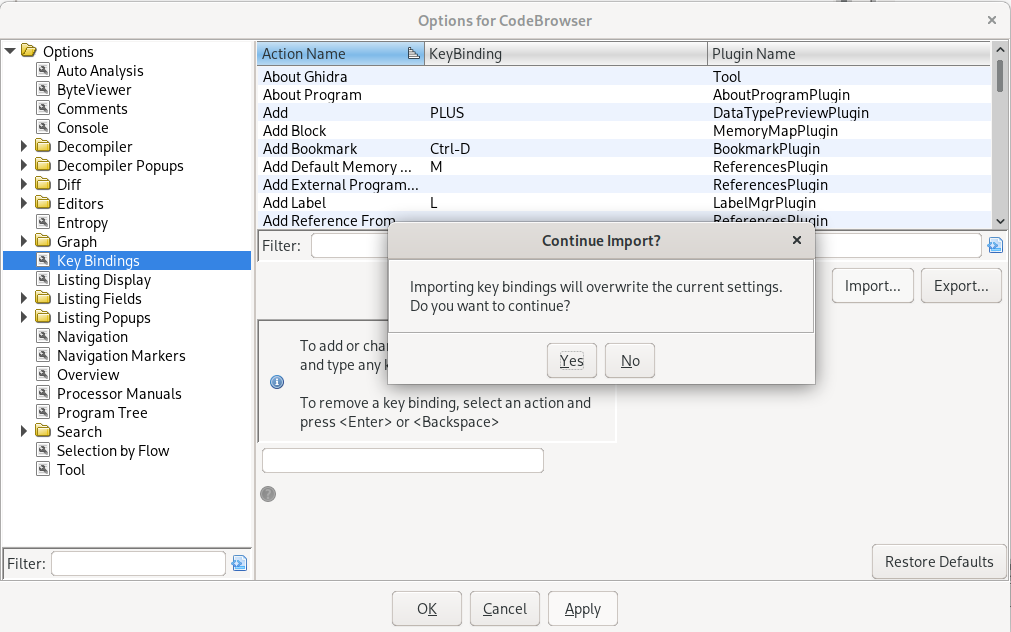Viewport: 1011px width, 632px height.
Task: Expand the Decompiler folder
Action: (25, 146)
